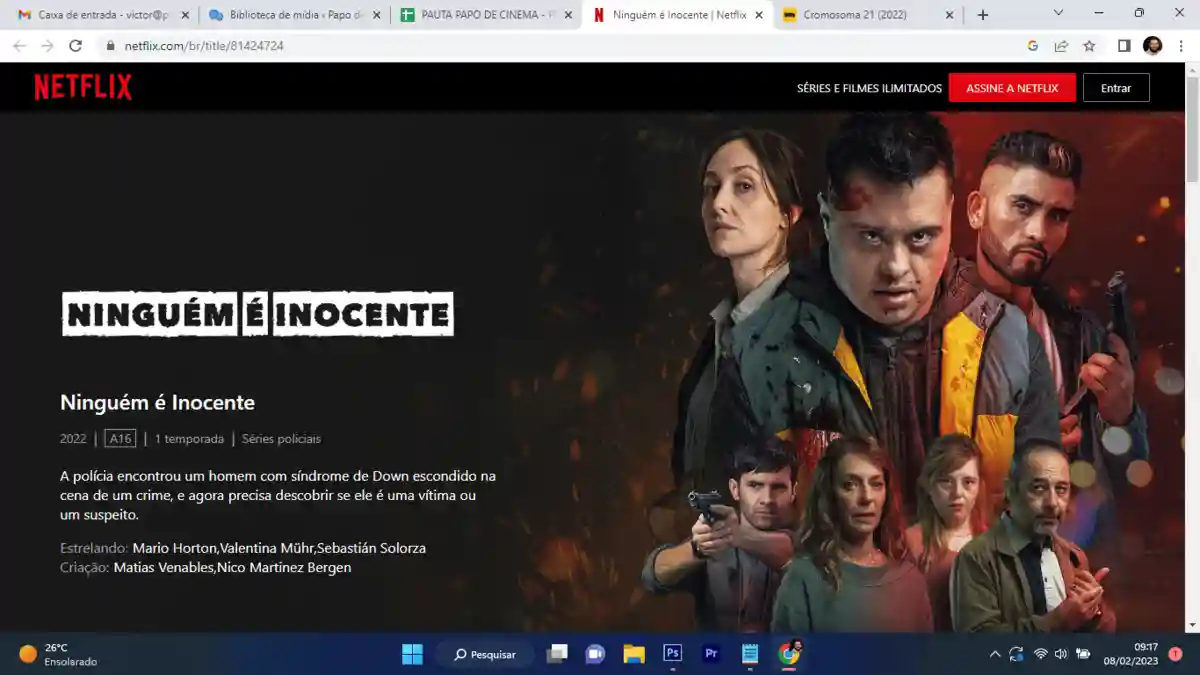Click the address bar URL field
The width and height of the screenshot is (1200, 675).
tap(560, 46)
